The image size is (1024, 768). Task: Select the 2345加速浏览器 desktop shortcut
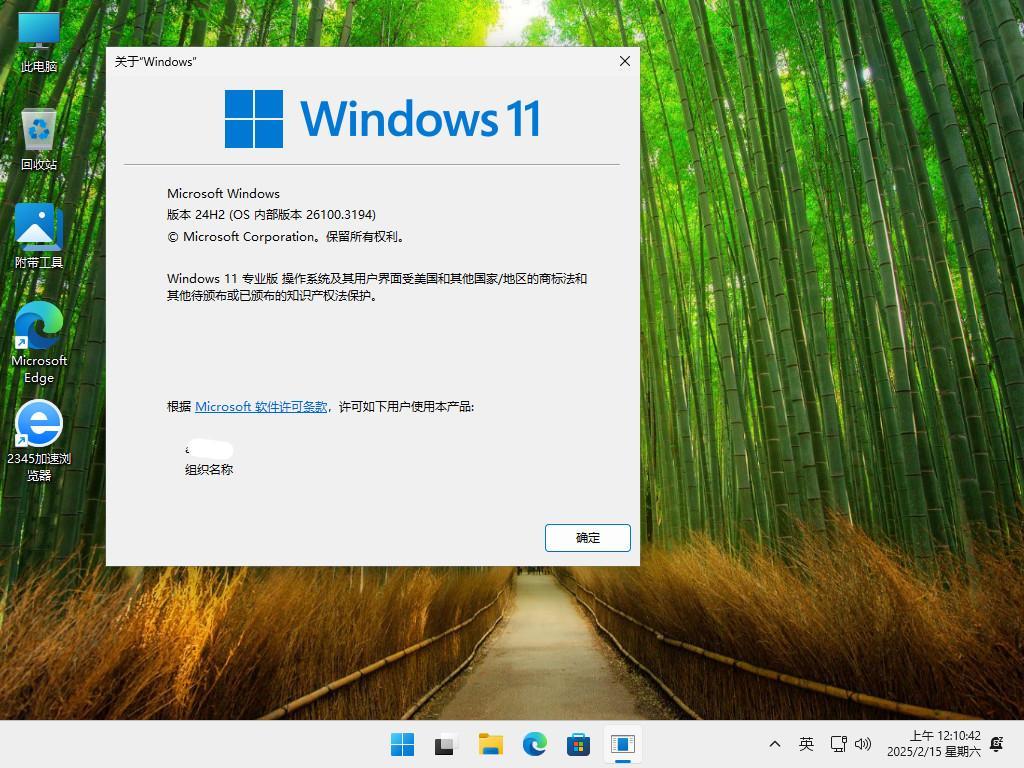point(39,441)
